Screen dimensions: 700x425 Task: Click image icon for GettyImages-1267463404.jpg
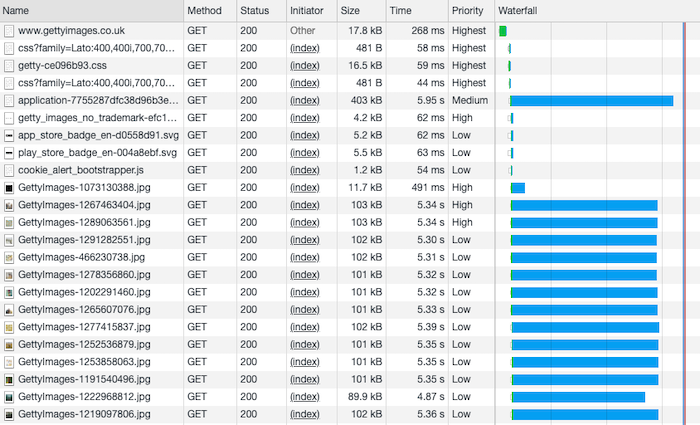pyautogui.click(x=9, y=205)
